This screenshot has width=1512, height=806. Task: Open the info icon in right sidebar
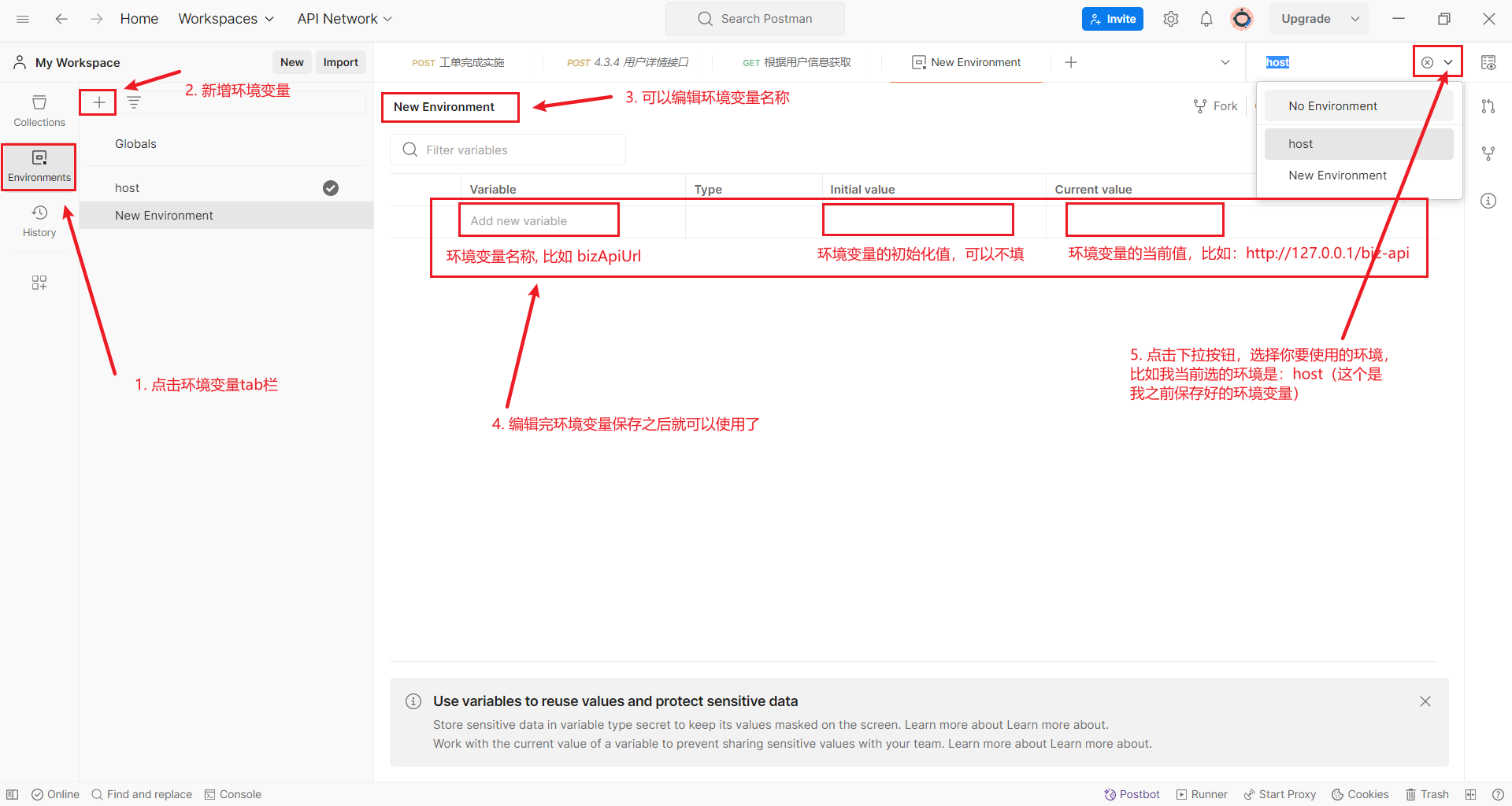[x=1488, y=201]
